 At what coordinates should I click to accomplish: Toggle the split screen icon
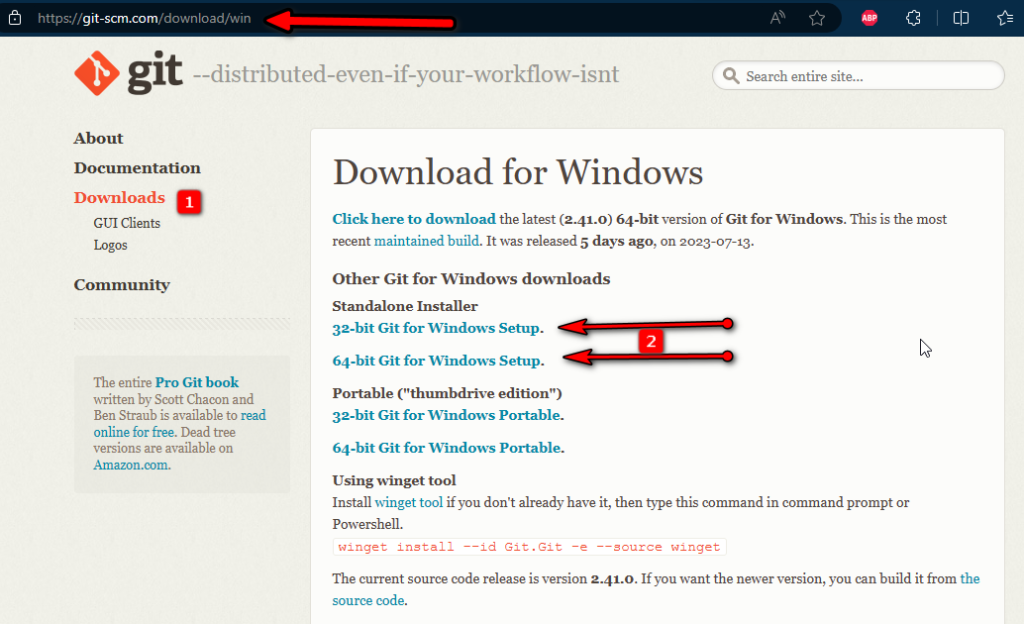click(961, 18)
